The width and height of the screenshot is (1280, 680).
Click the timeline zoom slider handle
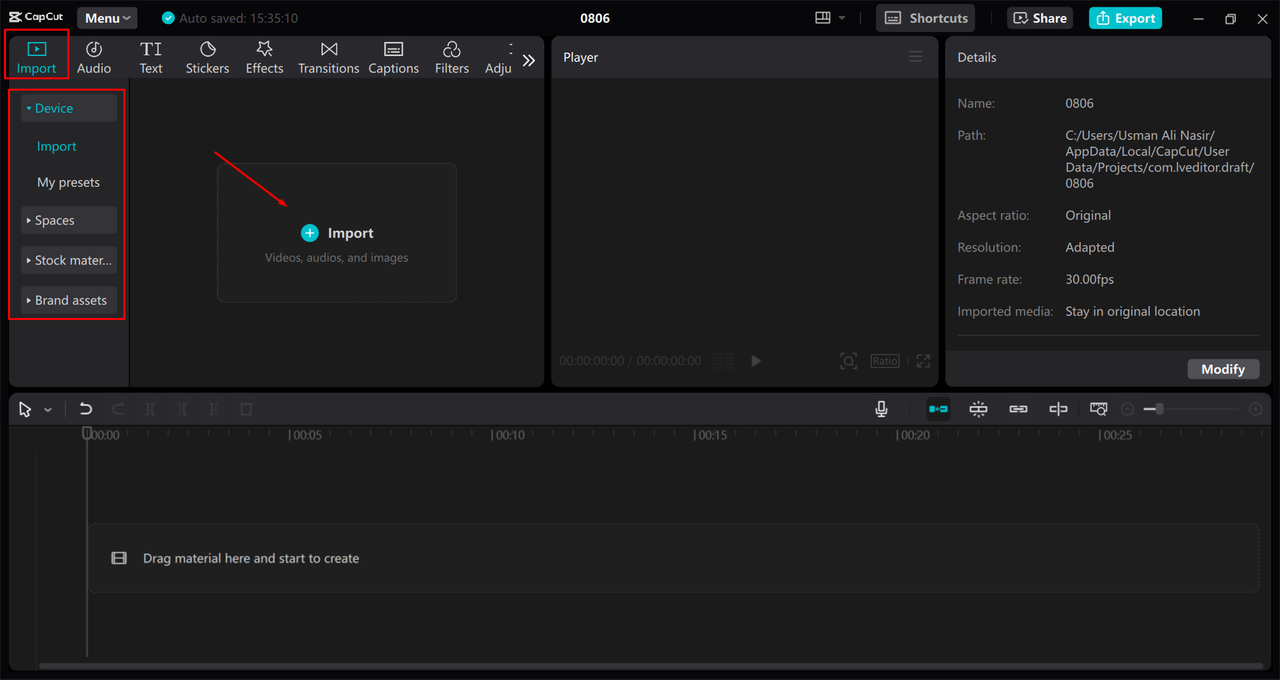point(1159,409)
